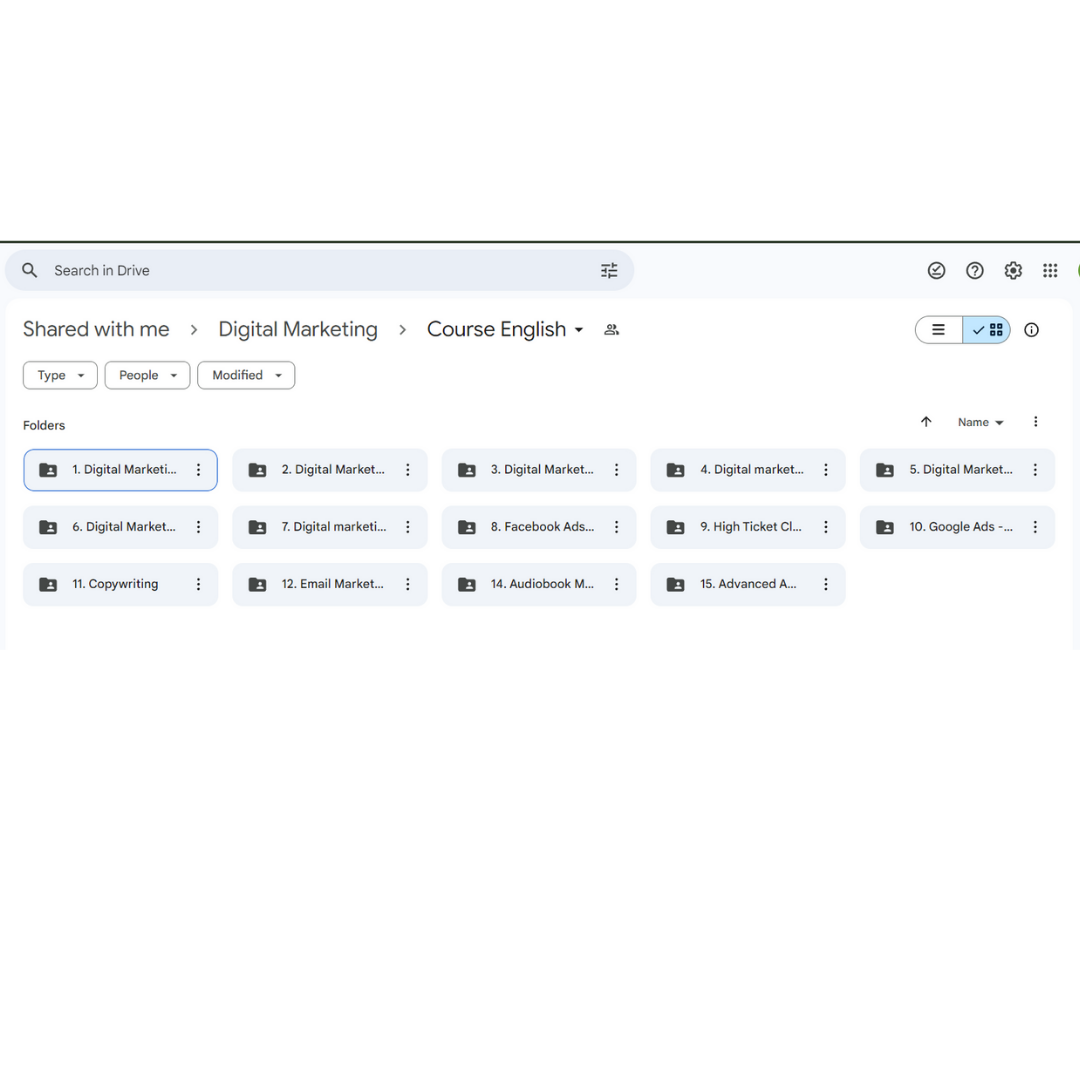The height and width of the screenshot is (1080, 1080).
Task: Open more actions for 10. Google Ads folder
Action: tap(1035, 527)
